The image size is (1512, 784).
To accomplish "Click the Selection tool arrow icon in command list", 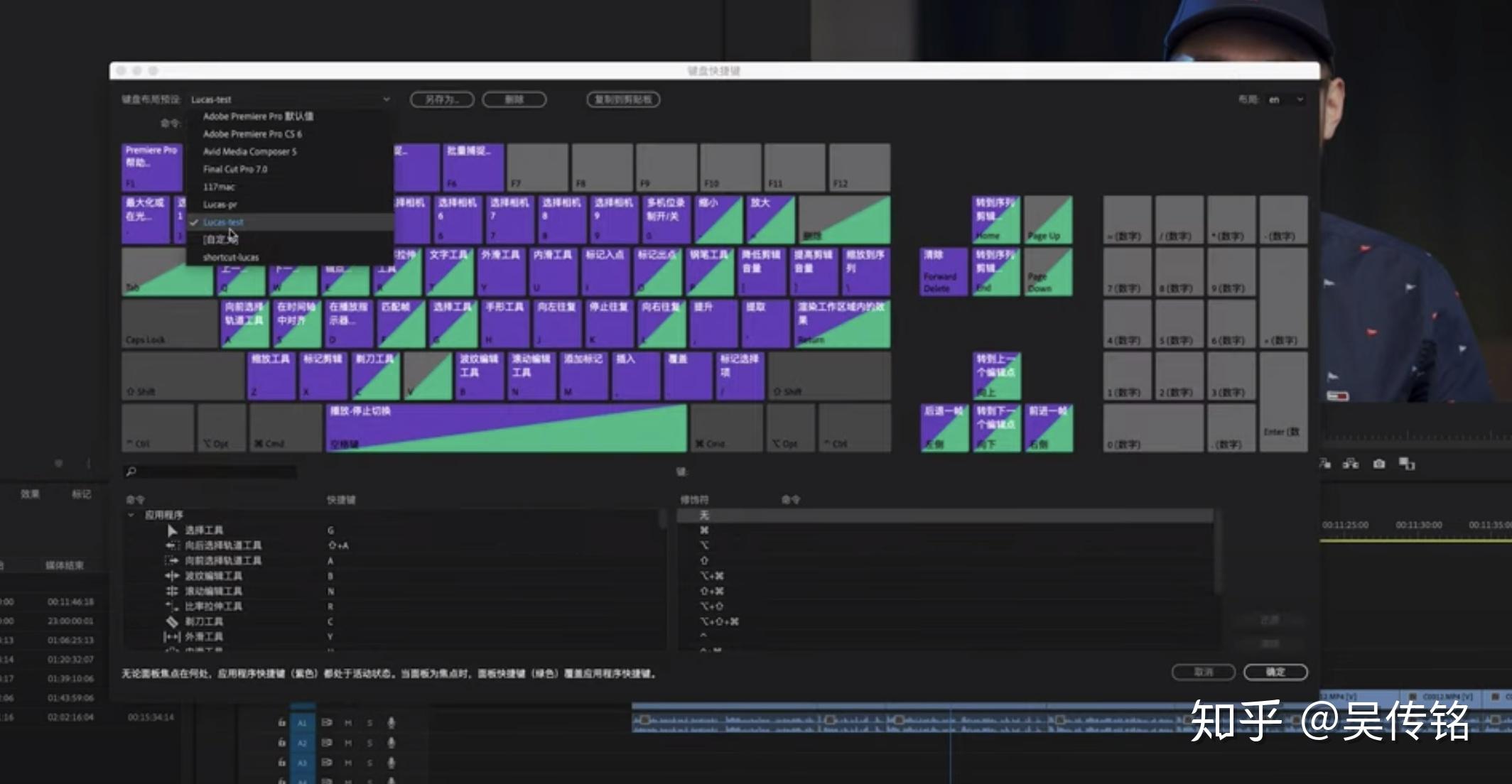I will tap(172, 530).
